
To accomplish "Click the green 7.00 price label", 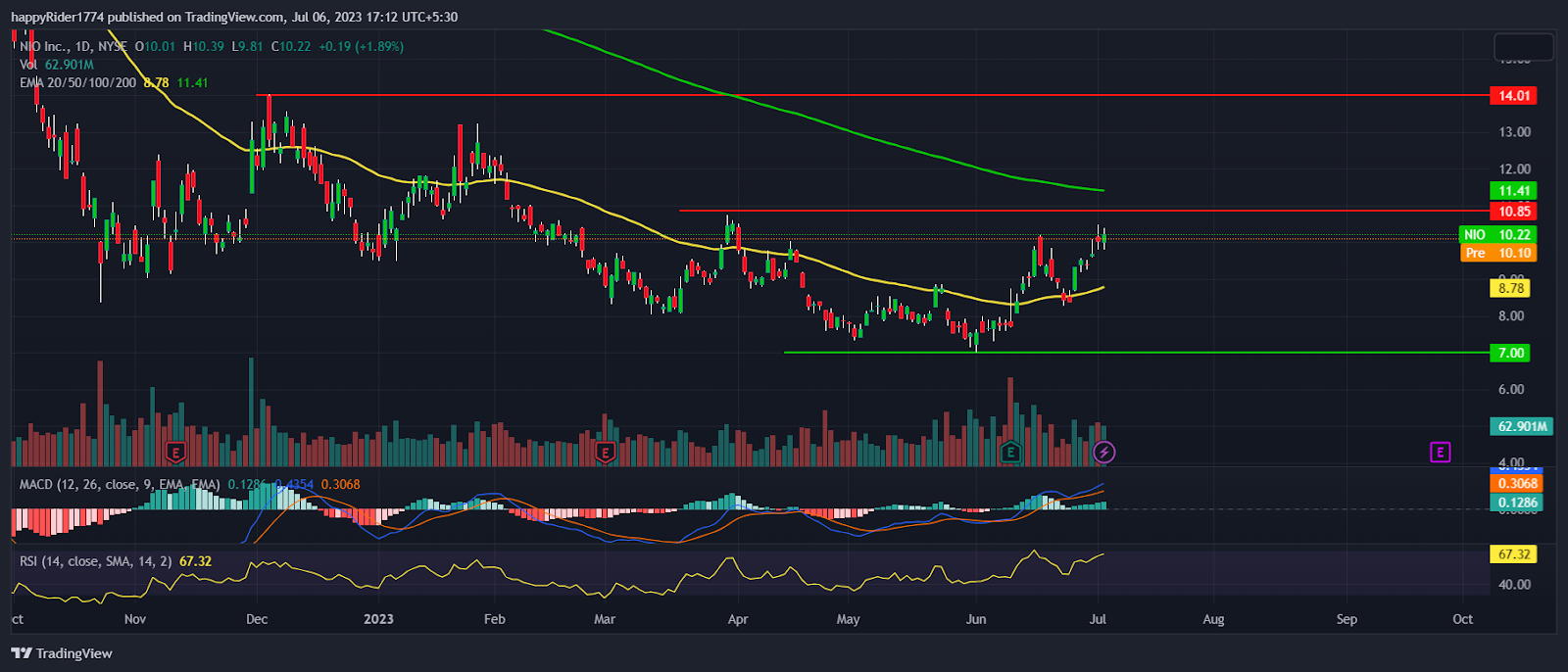I will [x=1509, y=353].
